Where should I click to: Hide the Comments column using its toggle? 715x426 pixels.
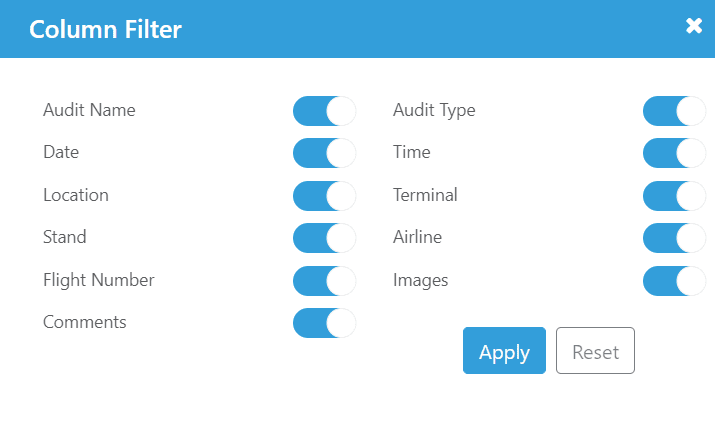click(324, 323)
